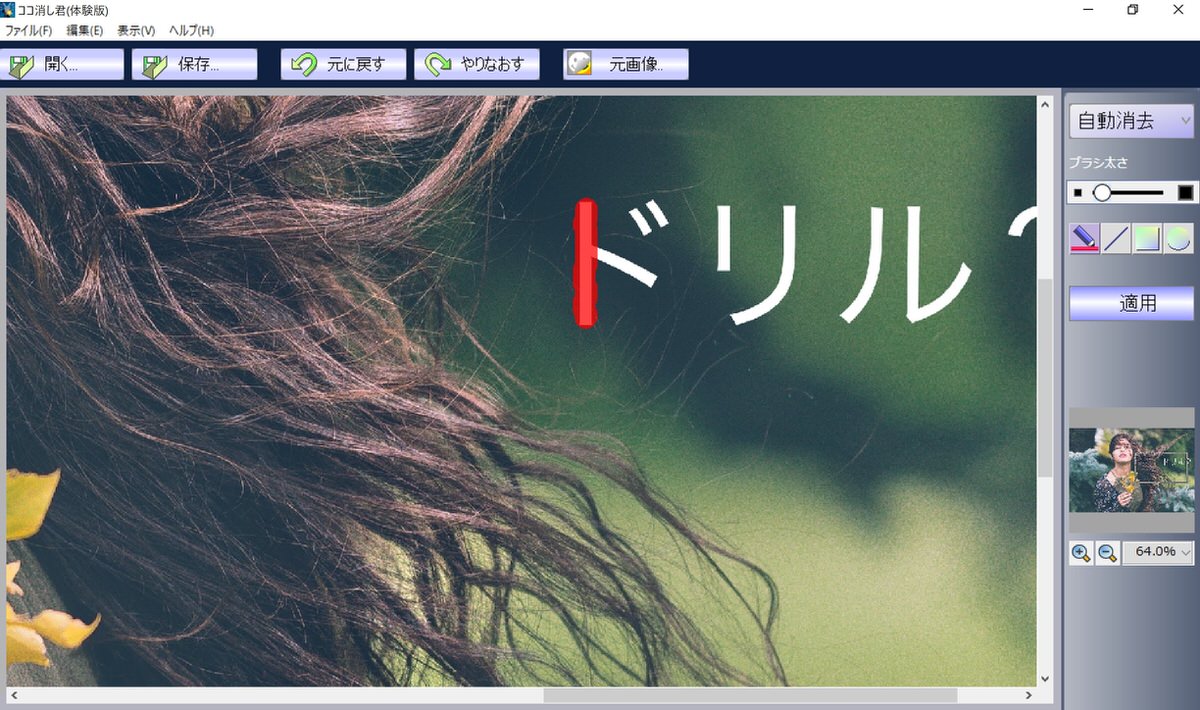Click the zoom-in magnifier icon
Viewport: 1200px width, 710px height.
[1081, 552]
